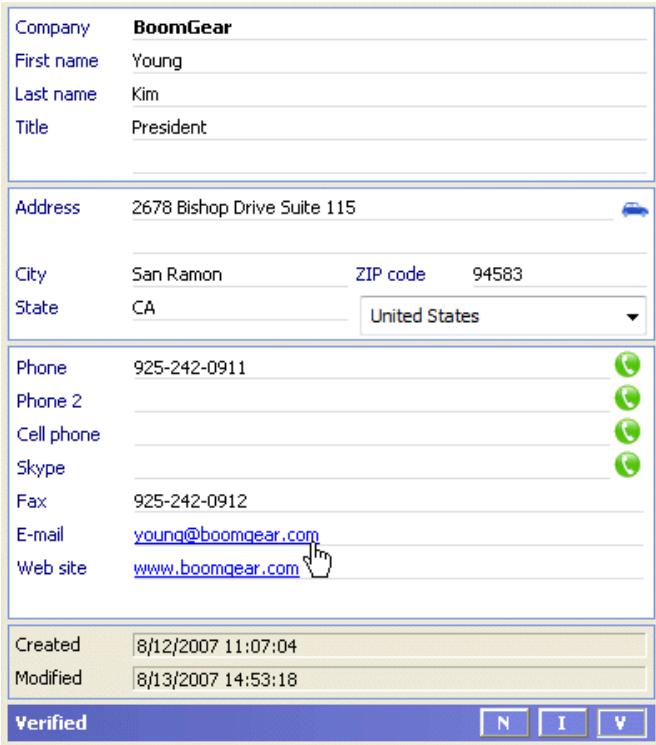Click the Verified status label
Viewport: 656px width, 745px height.
tap(51, 723)
